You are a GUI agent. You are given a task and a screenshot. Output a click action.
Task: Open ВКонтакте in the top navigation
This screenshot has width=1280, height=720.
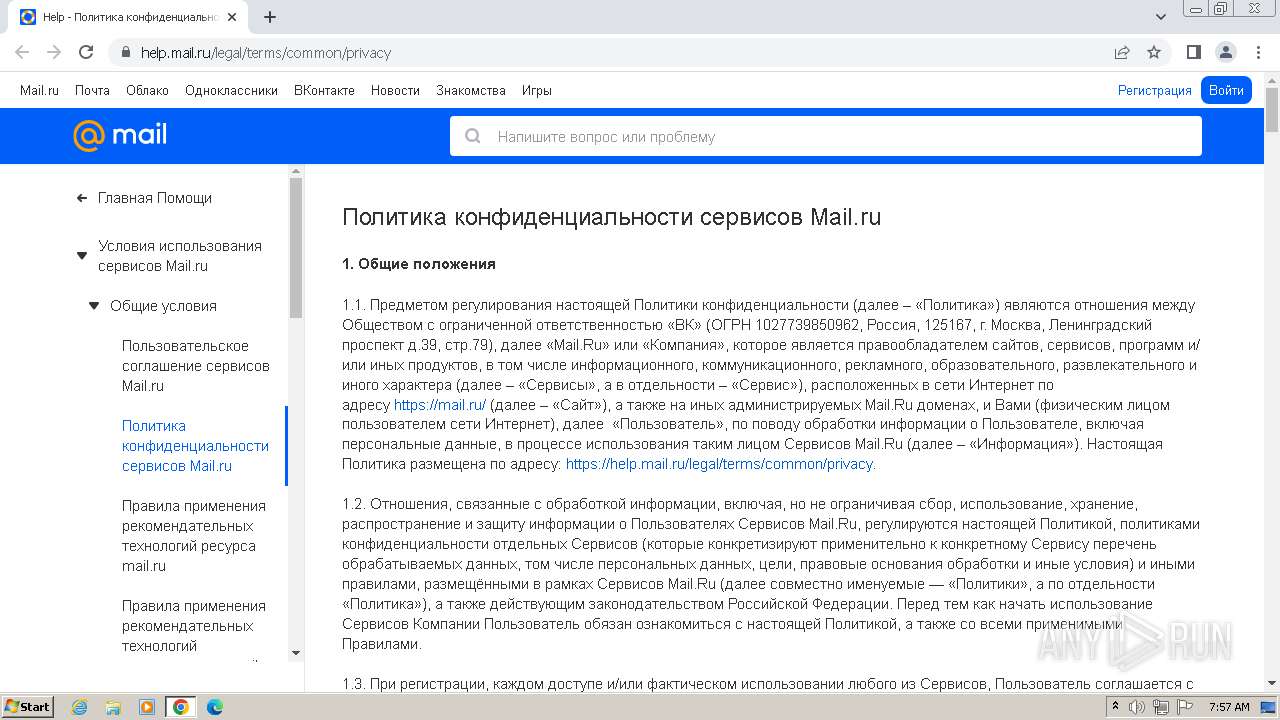324,90
